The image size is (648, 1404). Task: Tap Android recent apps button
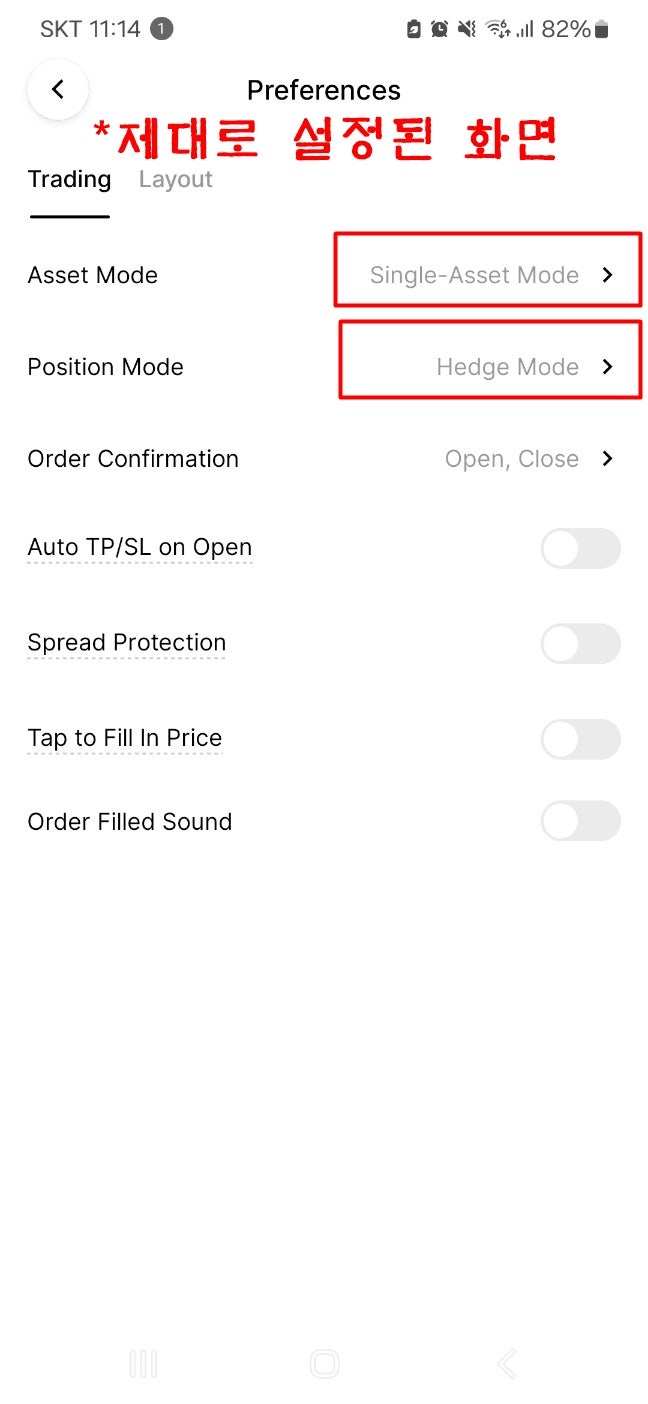coord(143,1364)
